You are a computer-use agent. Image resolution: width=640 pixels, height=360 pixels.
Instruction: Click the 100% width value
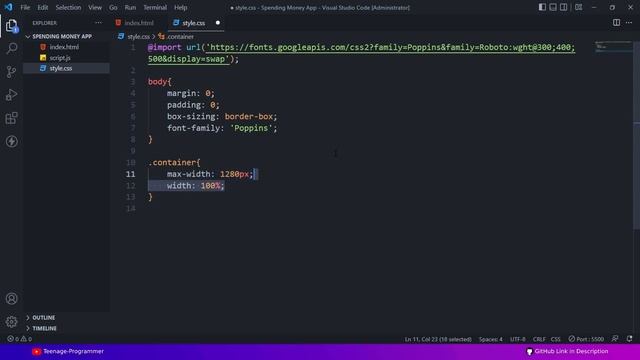[210, 185]
